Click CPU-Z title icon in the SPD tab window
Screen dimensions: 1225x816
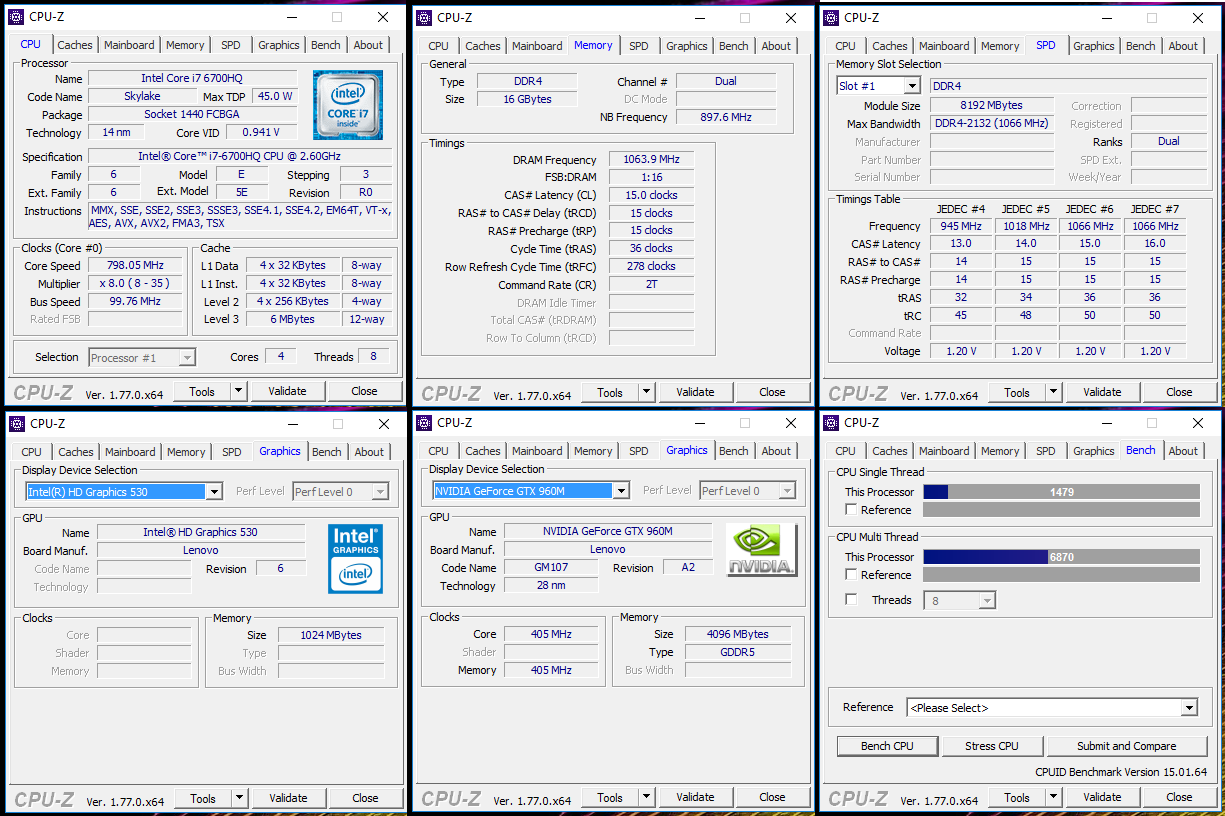pyautogui.click(x=831, y=17)
